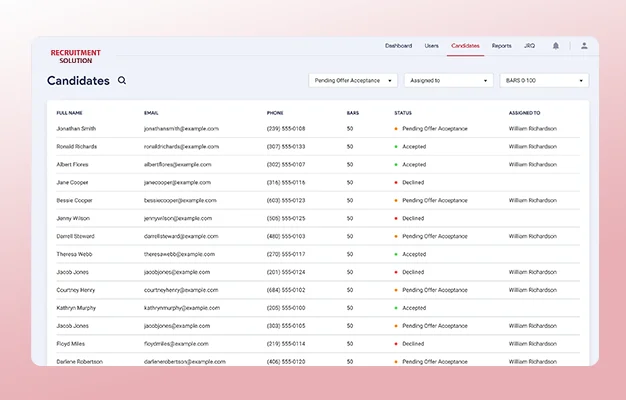Open the JRQ tab

(529, 46)
